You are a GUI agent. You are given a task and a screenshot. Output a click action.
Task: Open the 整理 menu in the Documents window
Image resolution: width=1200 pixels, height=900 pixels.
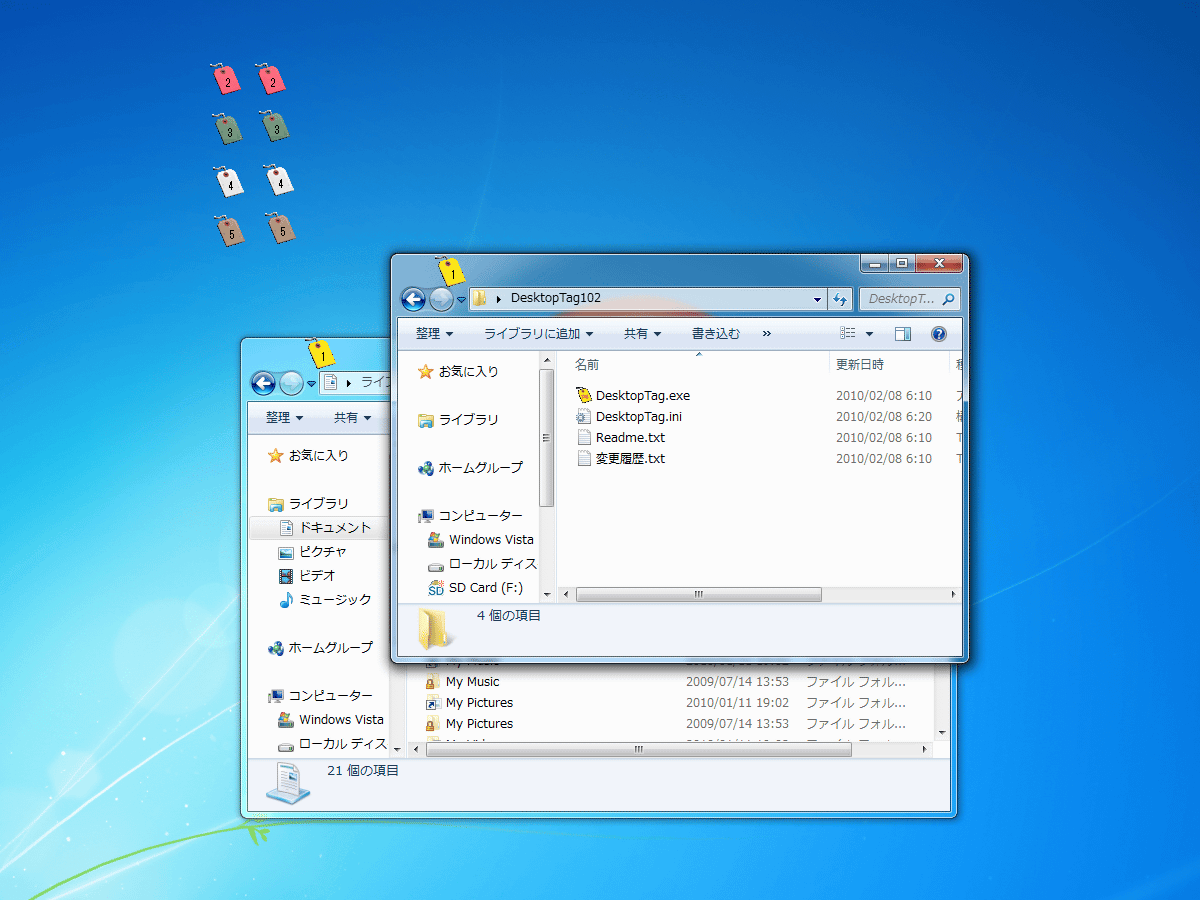click(x=284, y=417)
